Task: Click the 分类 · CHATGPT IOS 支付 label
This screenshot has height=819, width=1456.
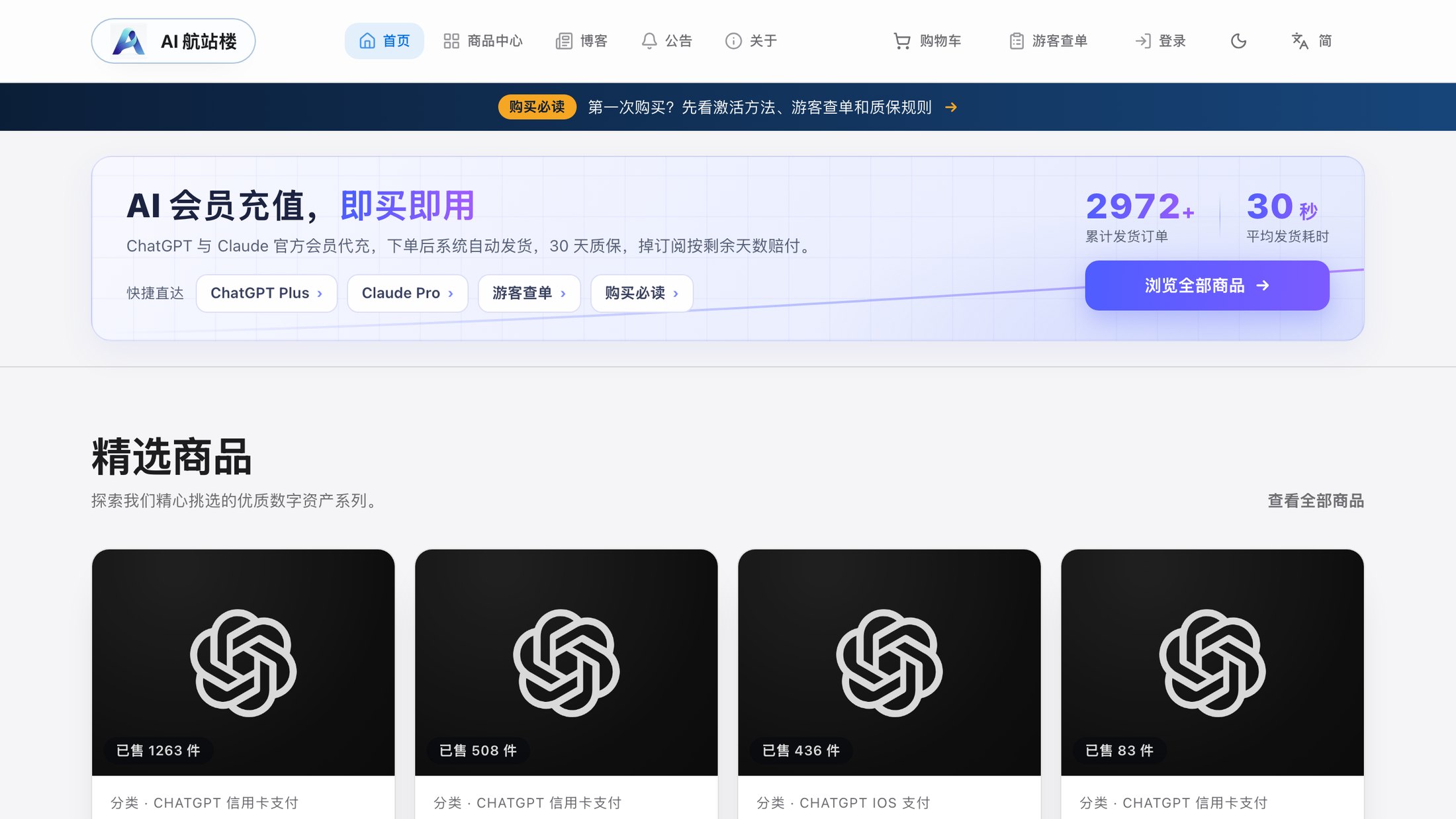Action: coord(843,802)
